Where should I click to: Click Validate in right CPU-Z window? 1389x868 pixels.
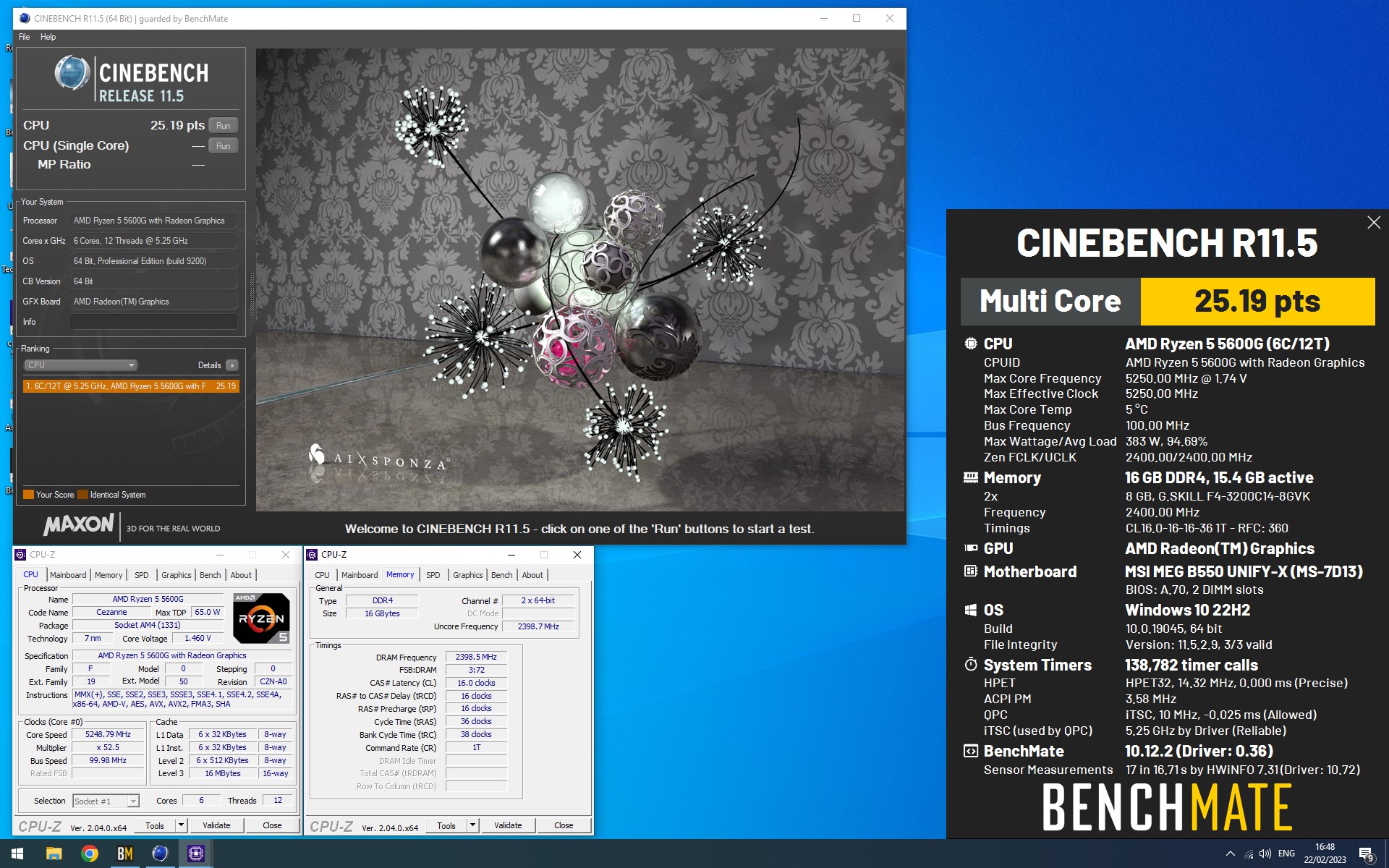click(x=508, y=825)
